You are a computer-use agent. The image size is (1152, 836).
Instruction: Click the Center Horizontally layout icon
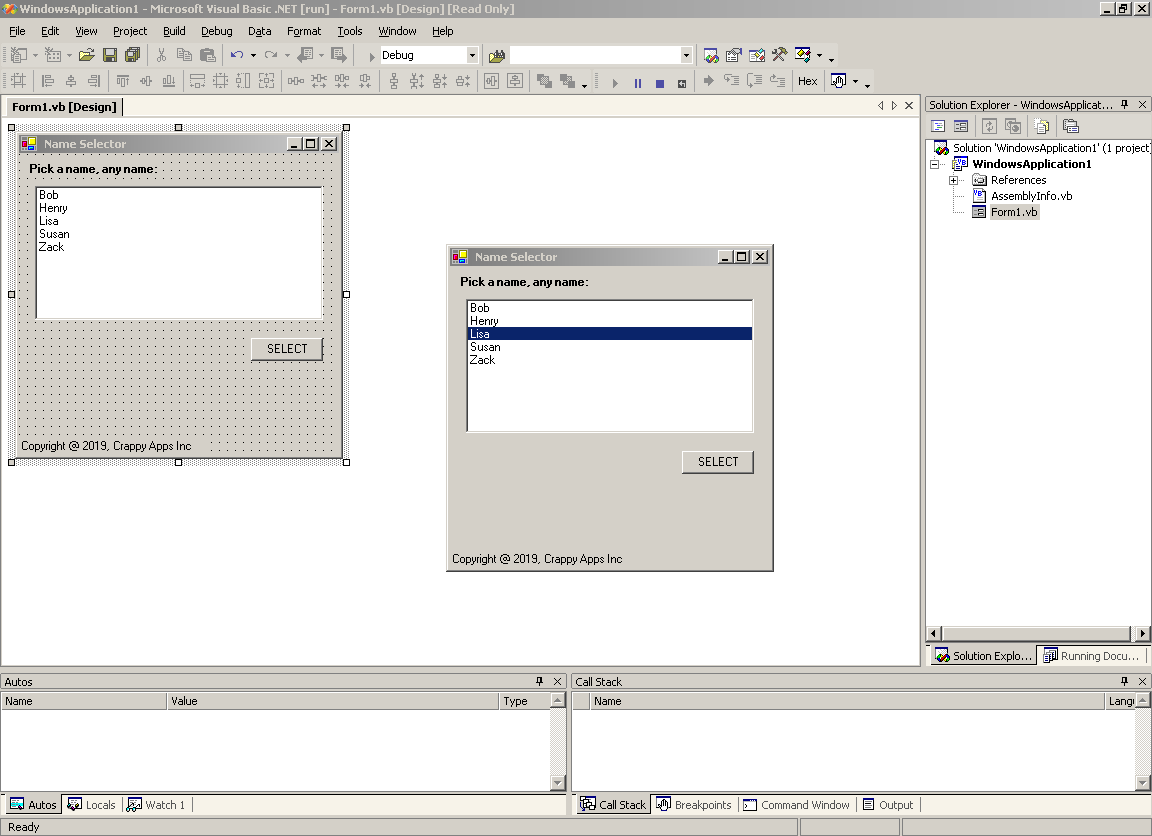click(492, 82)
